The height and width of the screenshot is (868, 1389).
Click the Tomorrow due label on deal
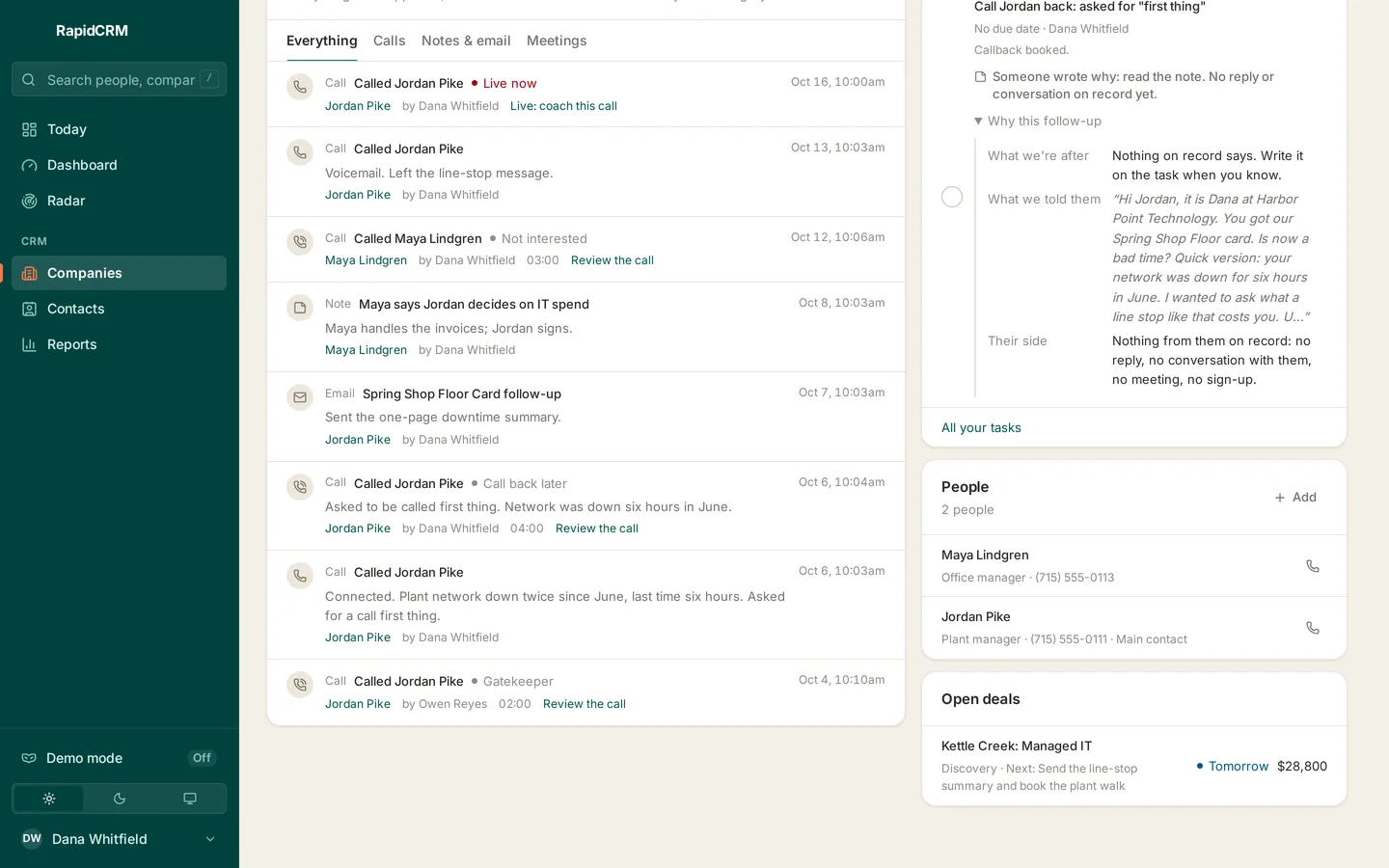coord(1233,767)
